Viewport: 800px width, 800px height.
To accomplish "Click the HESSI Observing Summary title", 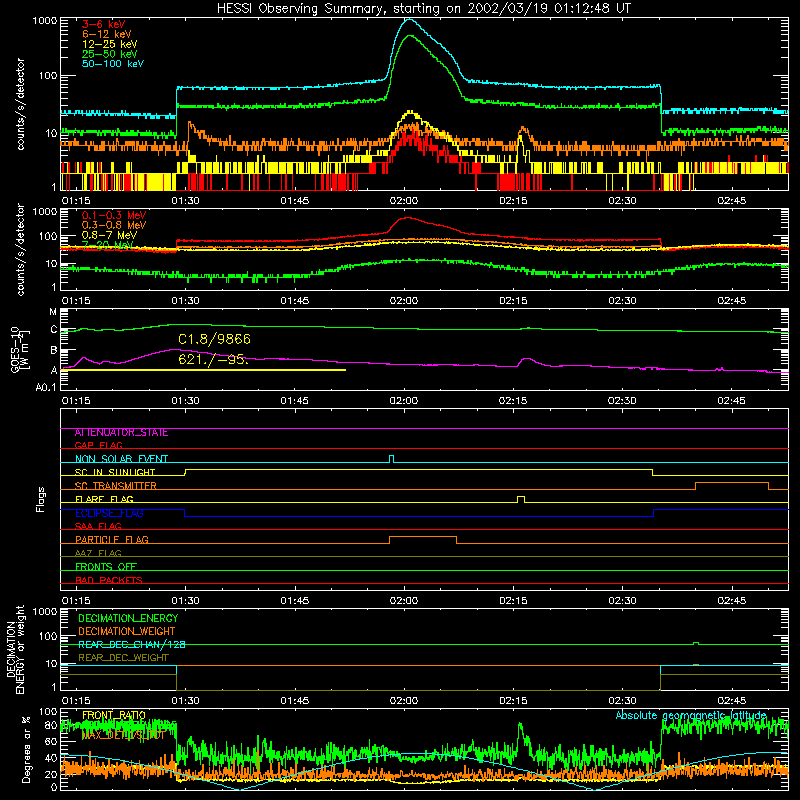I will pyautogui.click(x=423, y=9).
